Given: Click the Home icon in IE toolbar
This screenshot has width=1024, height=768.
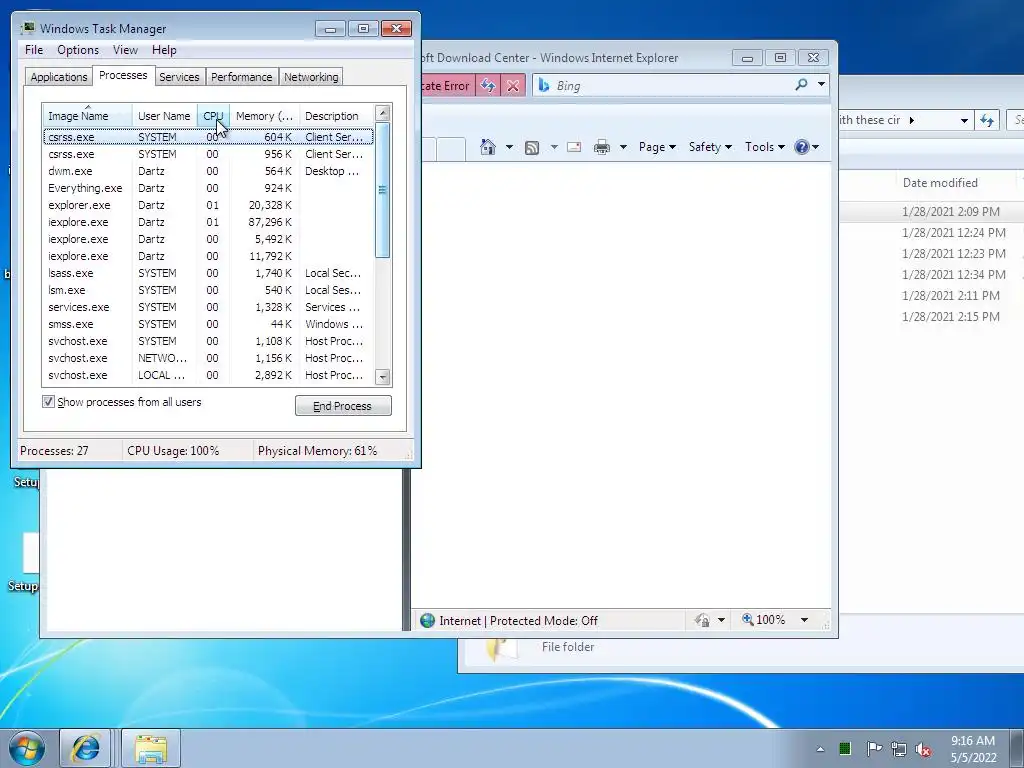Looking at the screenshot, I should click(x=488, y=147).
